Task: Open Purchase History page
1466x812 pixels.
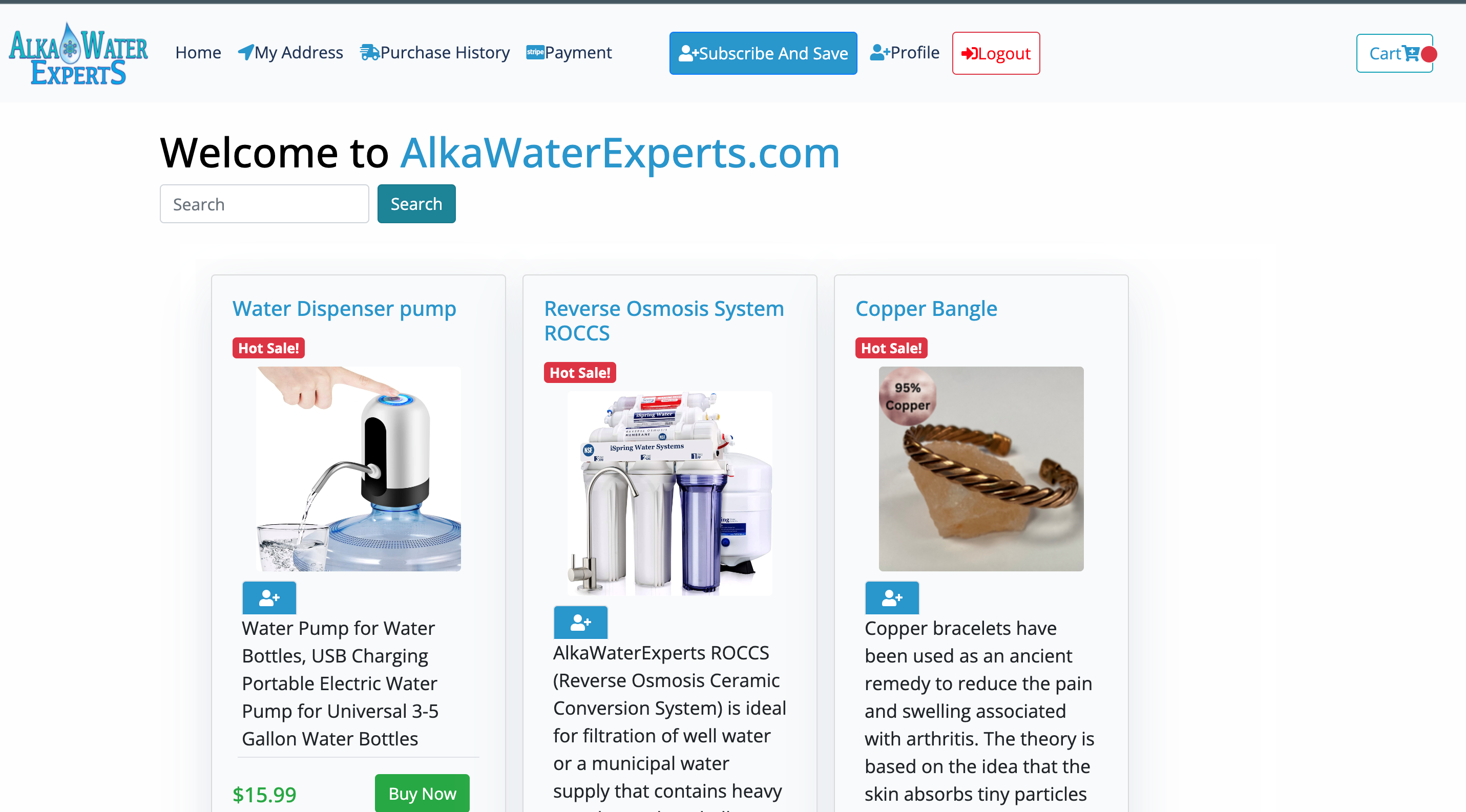Action: pyautogui.click(x=435, y=52)
